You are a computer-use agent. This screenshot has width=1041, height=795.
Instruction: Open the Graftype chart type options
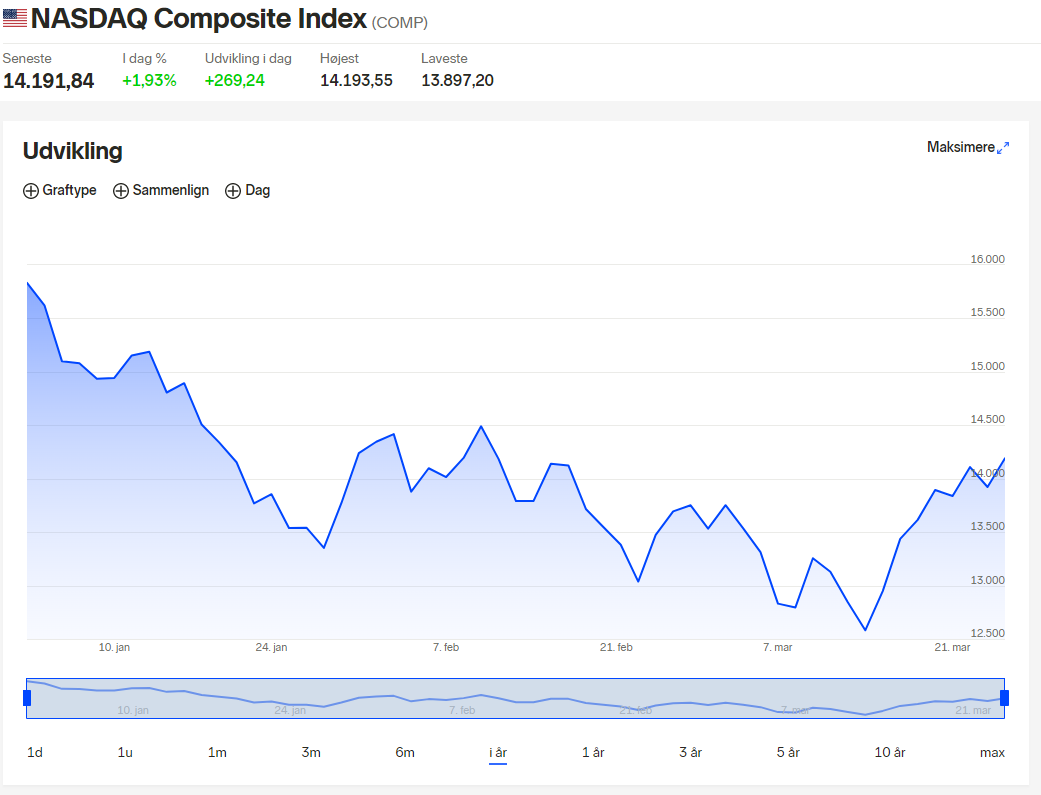click(60, 191)
